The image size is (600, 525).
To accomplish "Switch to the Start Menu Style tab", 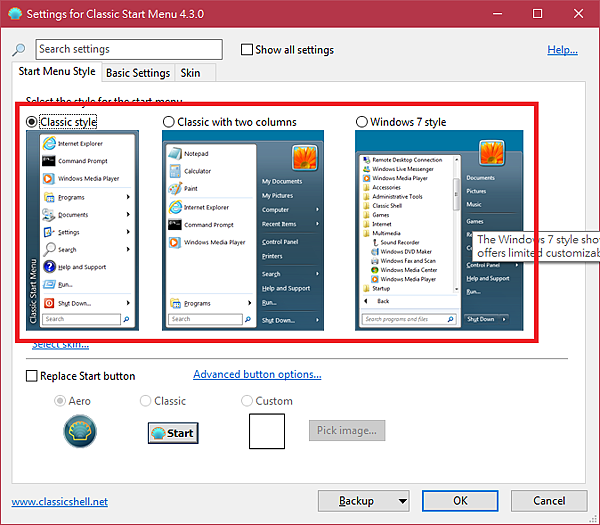I will point(57,72).
